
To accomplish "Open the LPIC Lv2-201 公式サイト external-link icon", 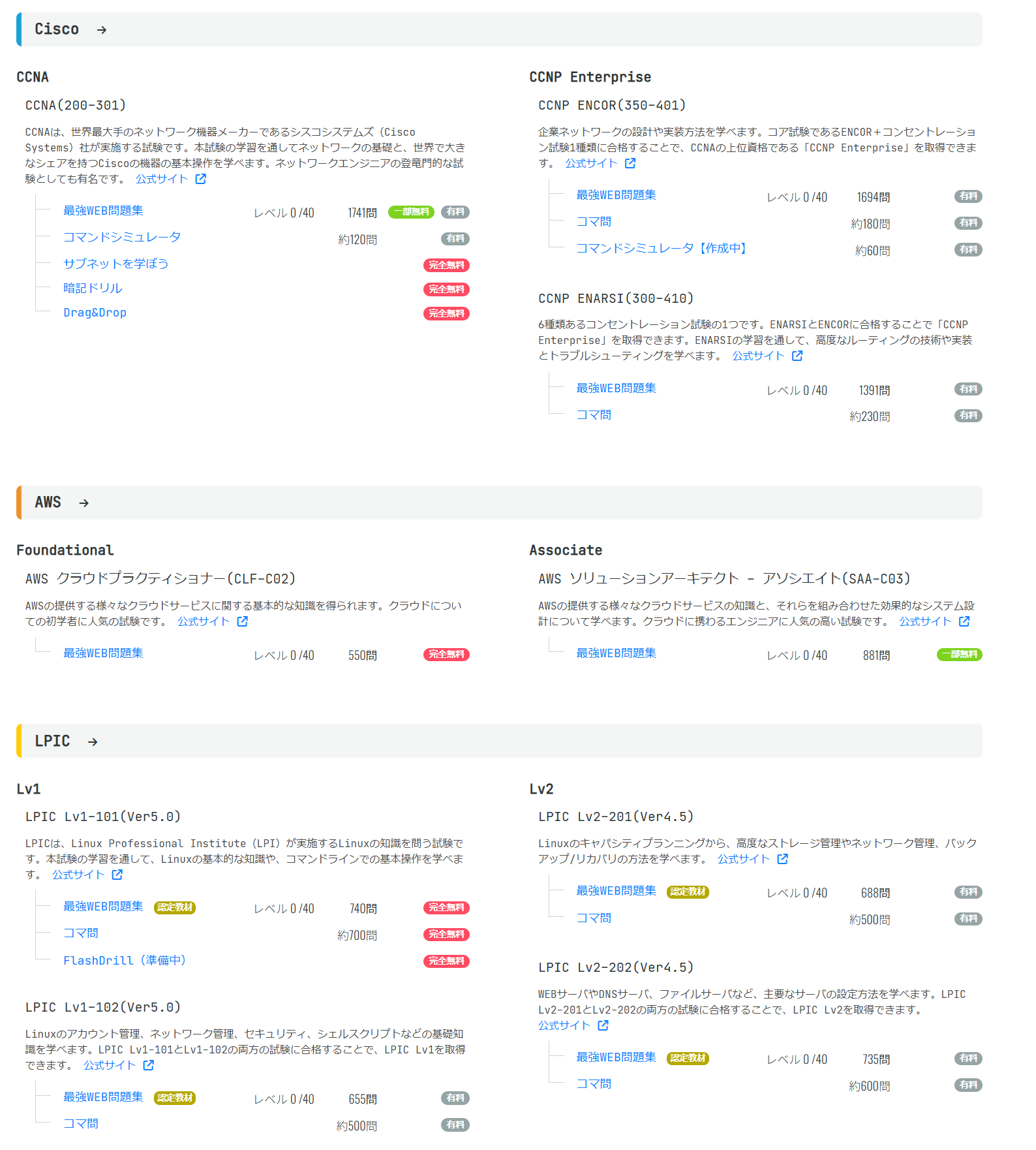I will pyautogui.click(x=783, y=859).
